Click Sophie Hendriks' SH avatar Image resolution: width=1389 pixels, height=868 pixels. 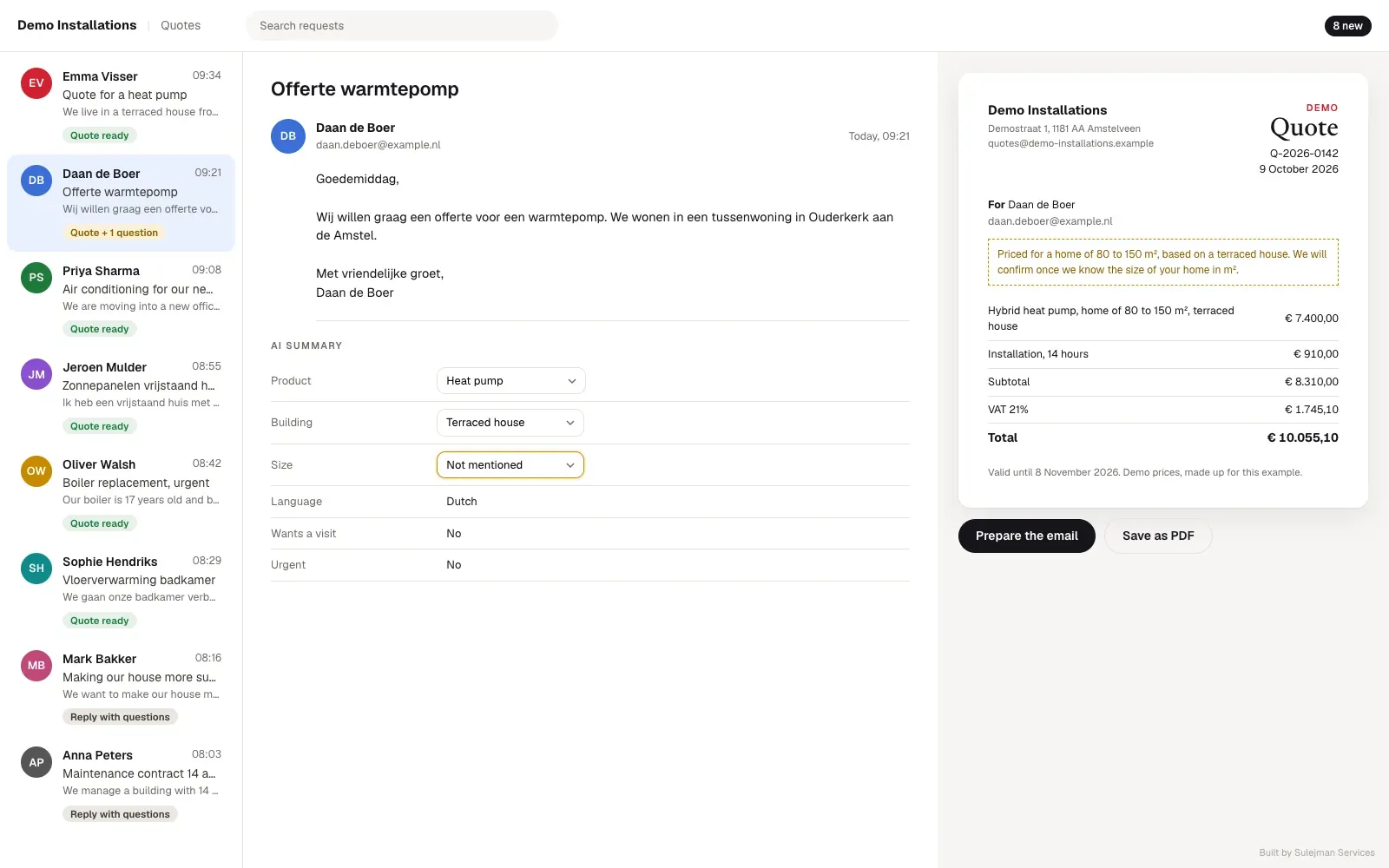[x=36, y=569]
